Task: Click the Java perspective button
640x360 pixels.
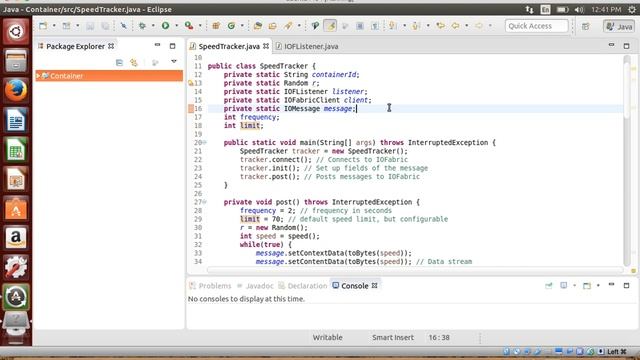Action: tap(619, 26)
